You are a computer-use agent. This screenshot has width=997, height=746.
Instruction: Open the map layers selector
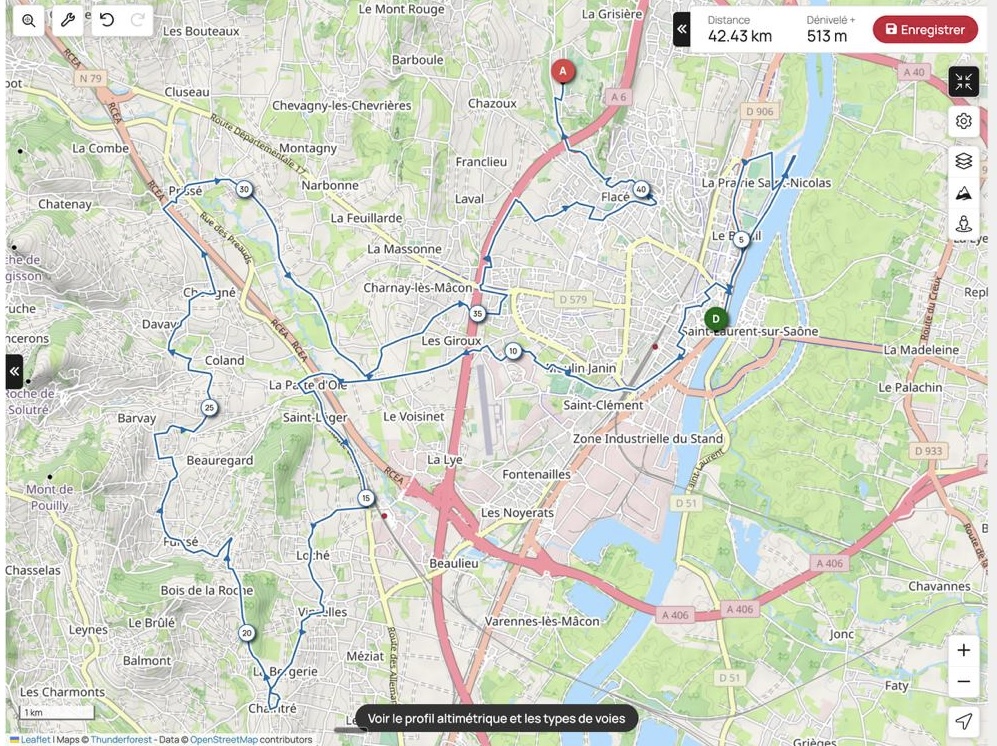(963, 161)
